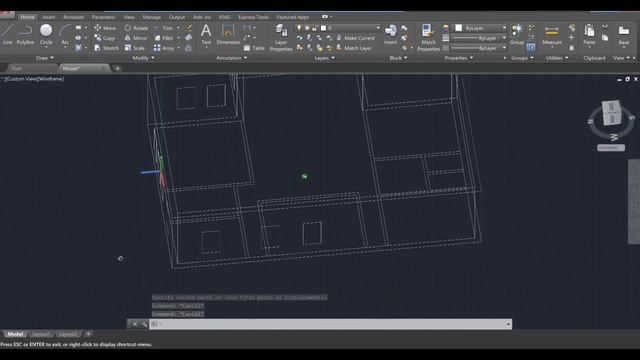The image size is (640, 360).
Task: Expand the Groups panel dropdown
Action: tap(522, 58)
